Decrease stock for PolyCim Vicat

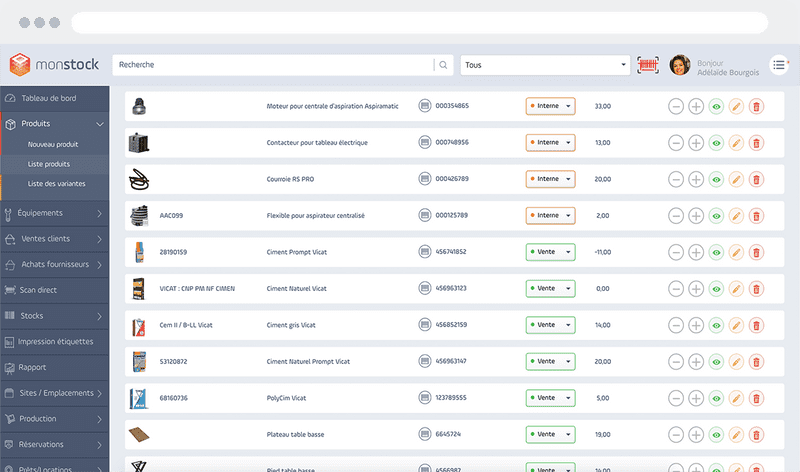point(676,398)
